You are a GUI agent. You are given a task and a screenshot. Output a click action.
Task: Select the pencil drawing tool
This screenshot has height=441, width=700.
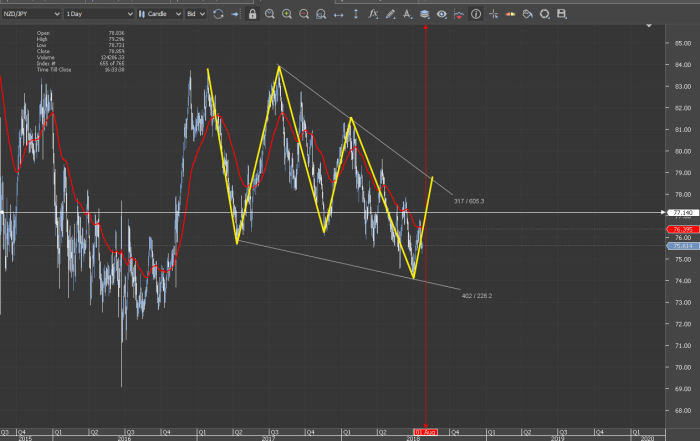pyautogui.click(x=390, y=15)
